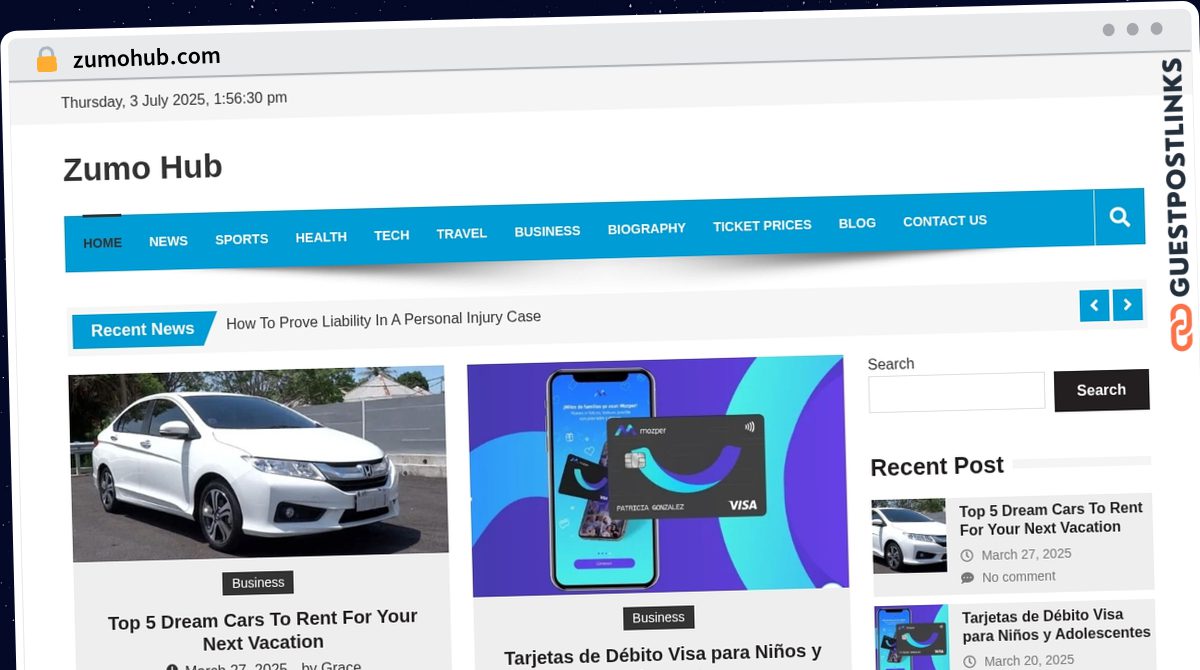Focus the sidebar search text field
Viewport: 1200px width, 670px height.
pos(956,392)
